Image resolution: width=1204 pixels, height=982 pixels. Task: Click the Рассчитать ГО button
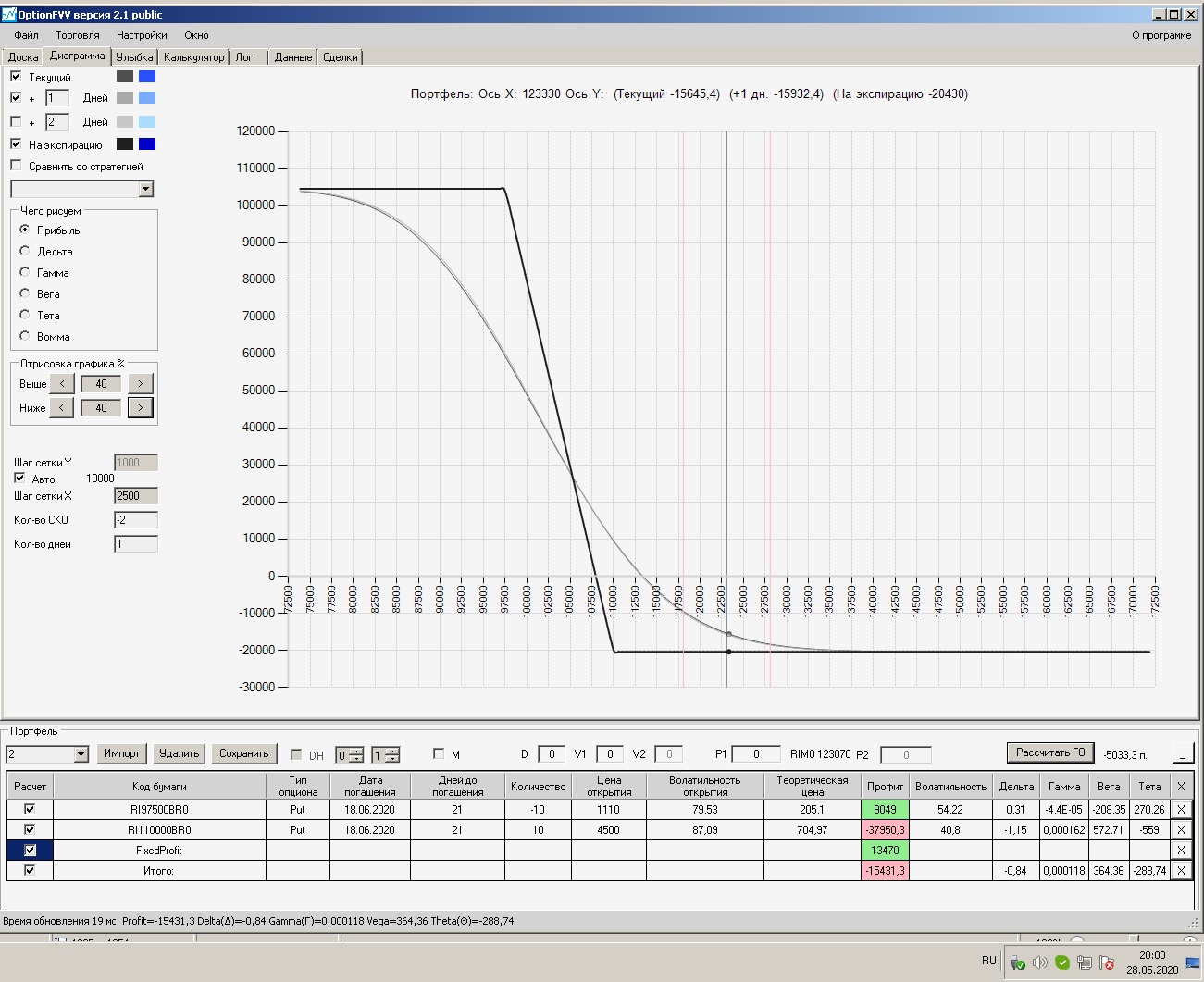[x=1050, y=752]
